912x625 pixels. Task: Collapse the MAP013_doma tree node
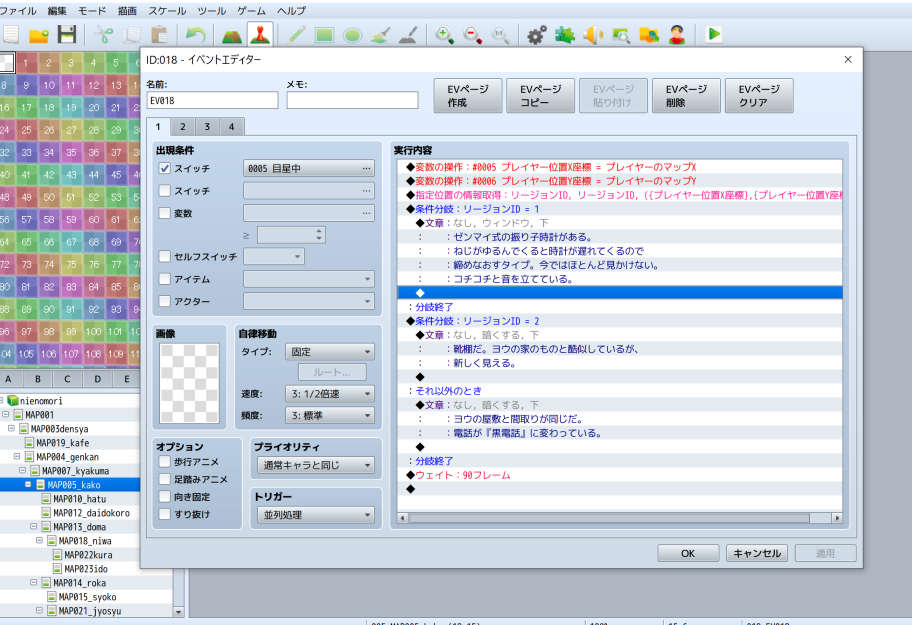(x=34, y=526)
